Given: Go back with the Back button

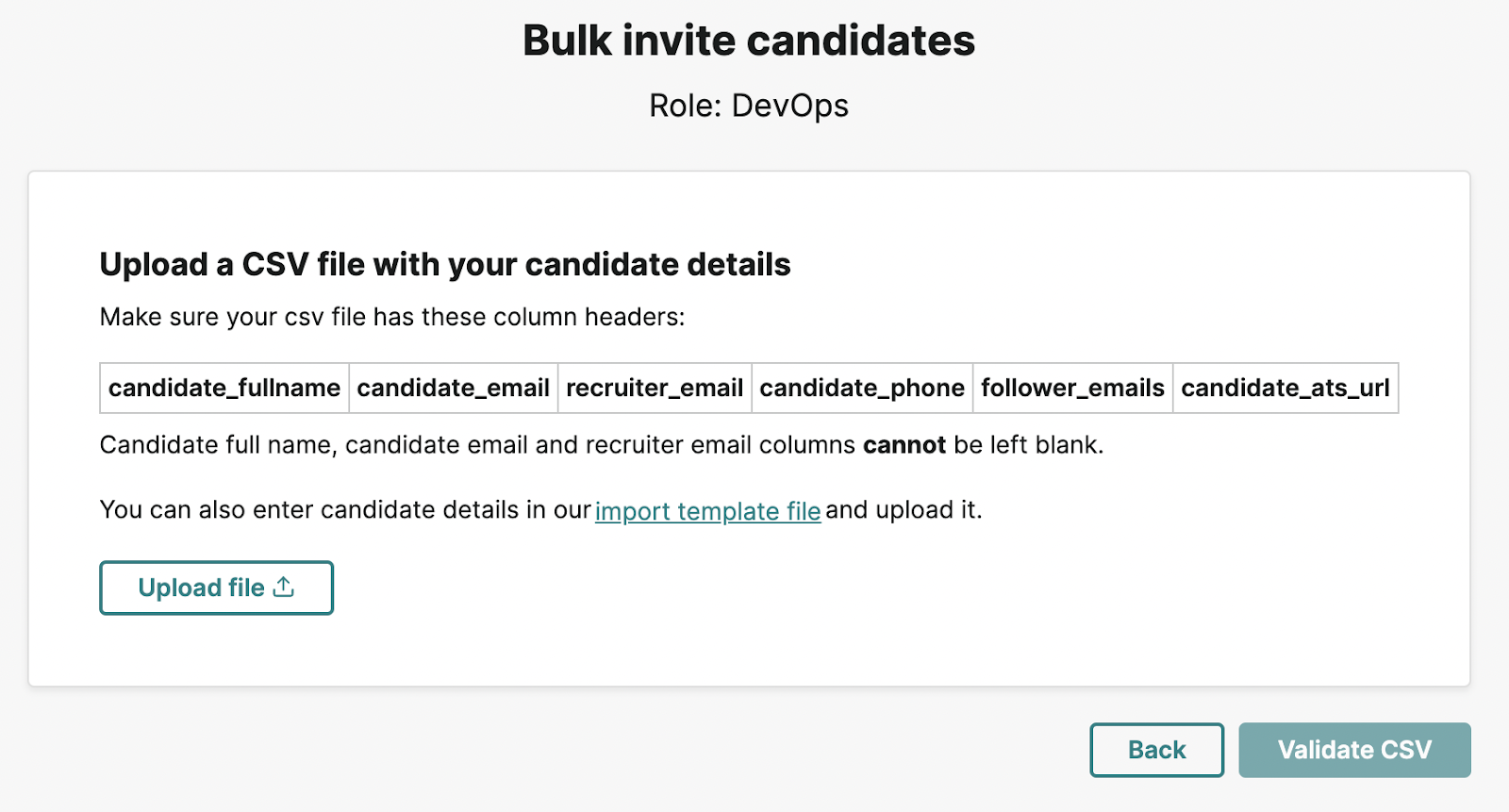Looking at the screenshot, I should (x=1156, y=750).
